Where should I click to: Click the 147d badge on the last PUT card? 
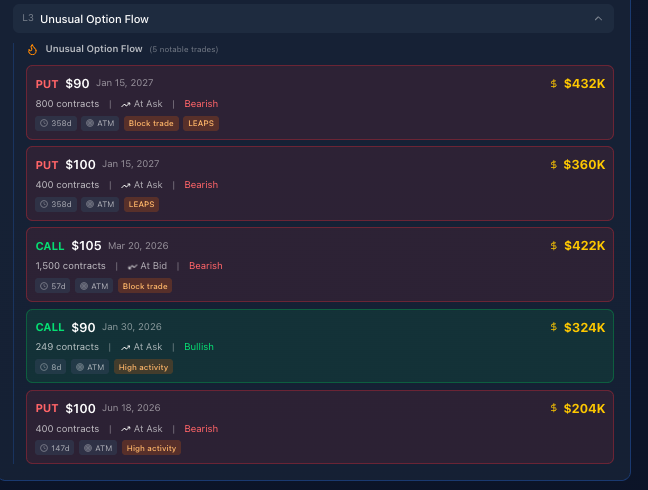coord(54,448)
